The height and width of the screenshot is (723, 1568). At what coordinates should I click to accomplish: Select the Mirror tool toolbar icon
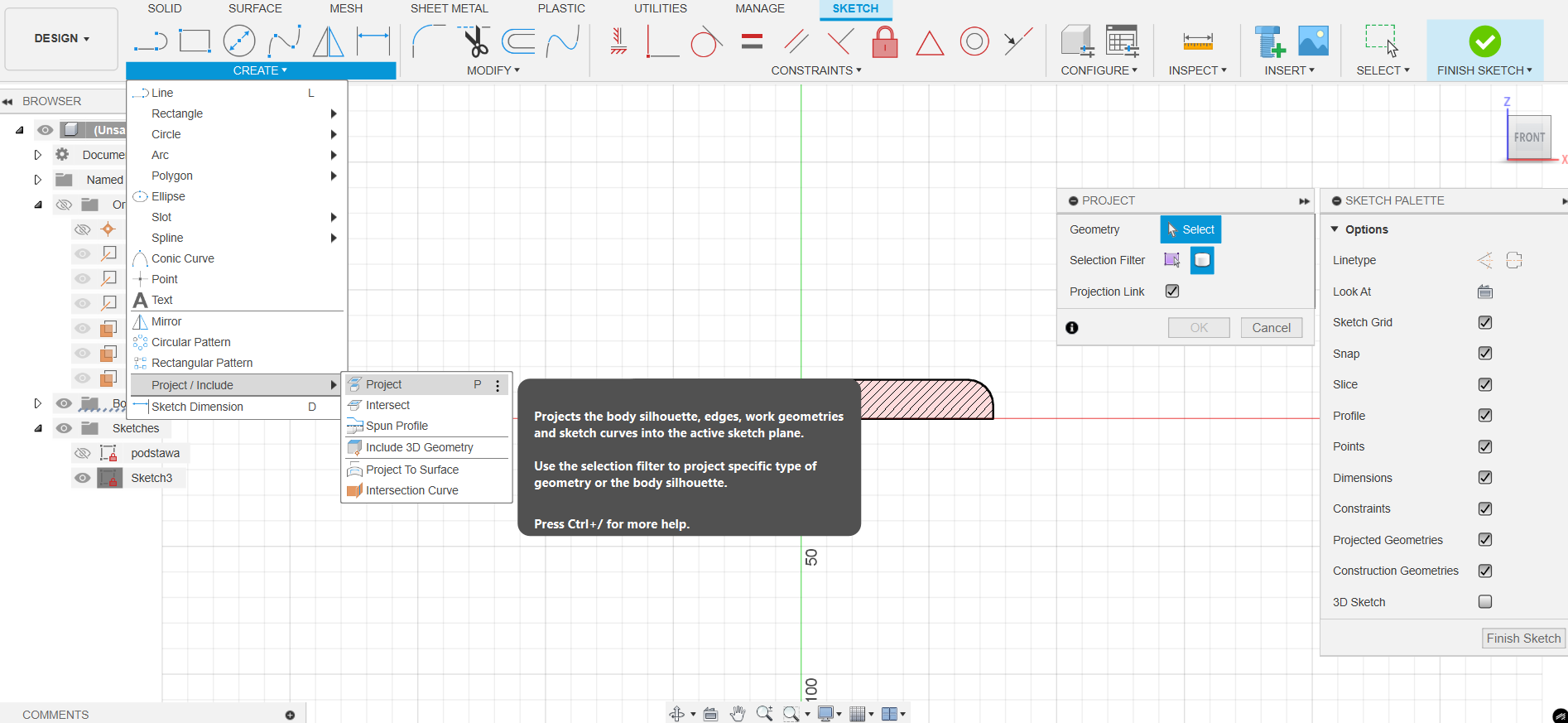click(x=329, y=41)
